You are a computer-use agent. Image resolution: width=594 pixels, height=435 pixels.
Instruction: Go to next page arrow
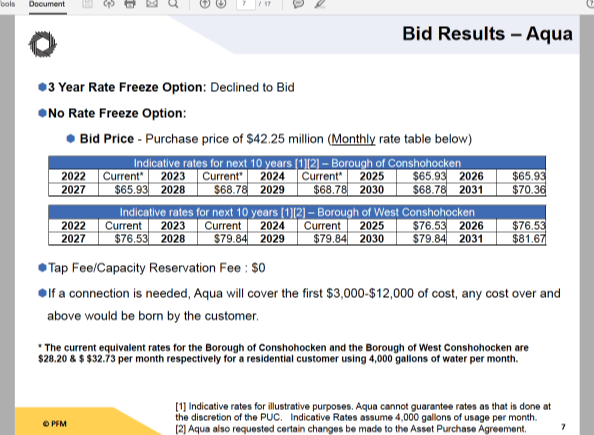(221, 4)
